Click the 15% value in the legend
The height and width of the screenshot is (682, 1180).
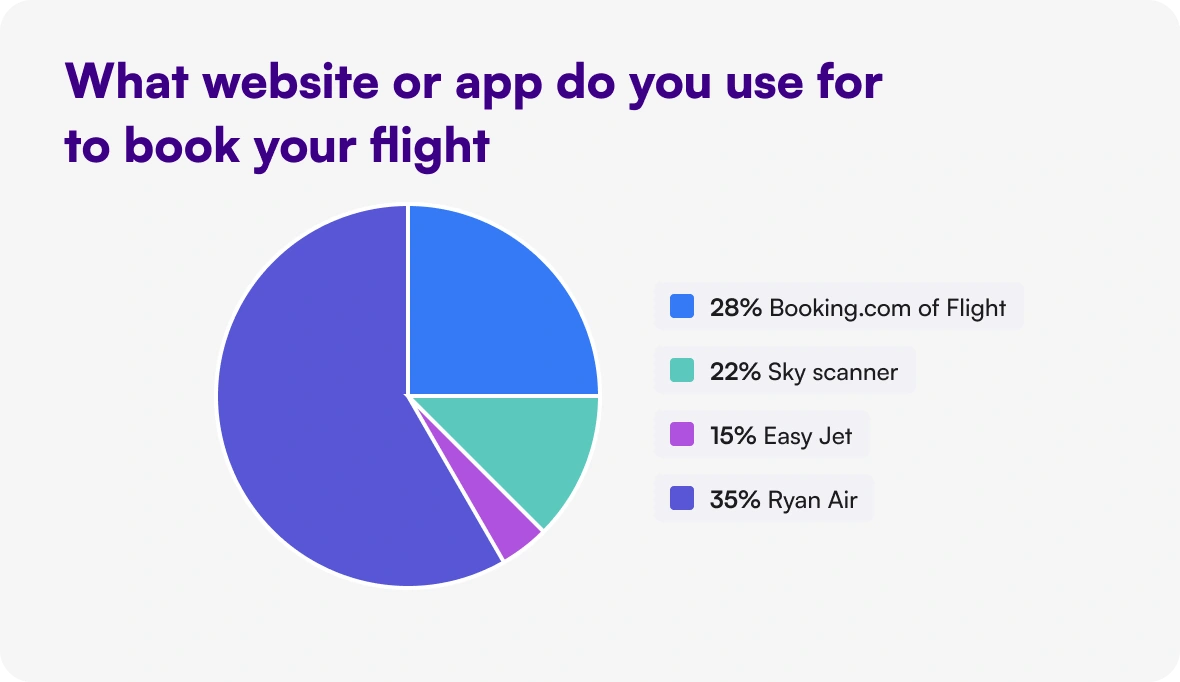(x=733, y=436)
